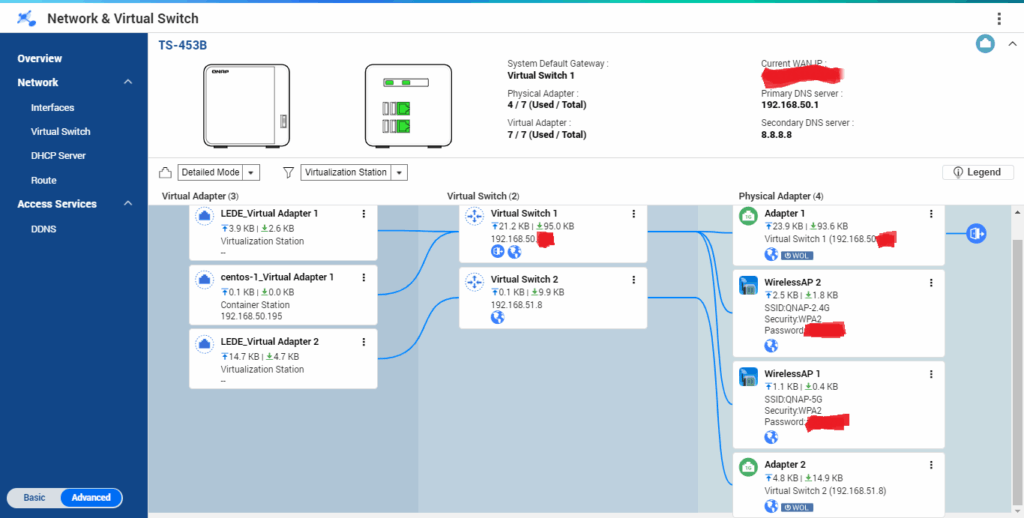The height and width of the screenshot is (518, 1024).
Task: Click the 'Virtual Switch 1' default gateway value
Action: 541,76
